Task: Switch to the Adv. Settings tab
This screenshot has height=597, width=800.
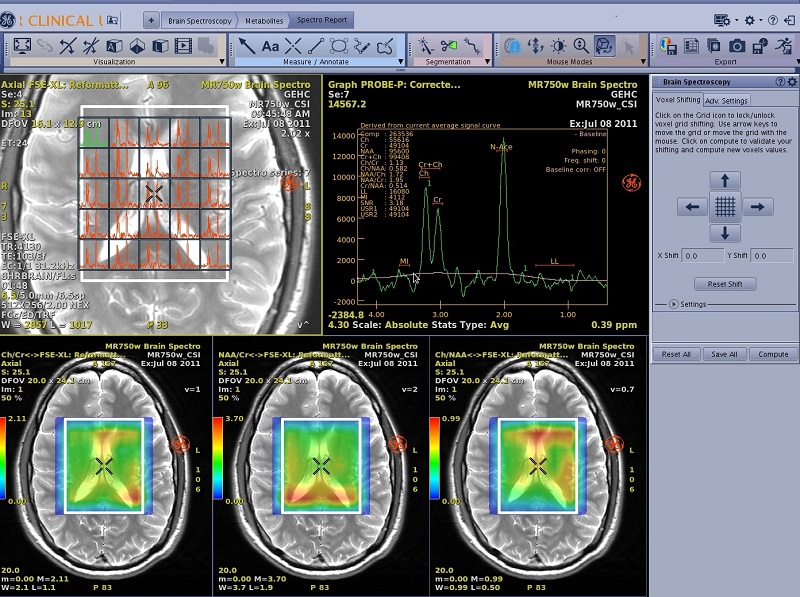Action: coord(726,100)
